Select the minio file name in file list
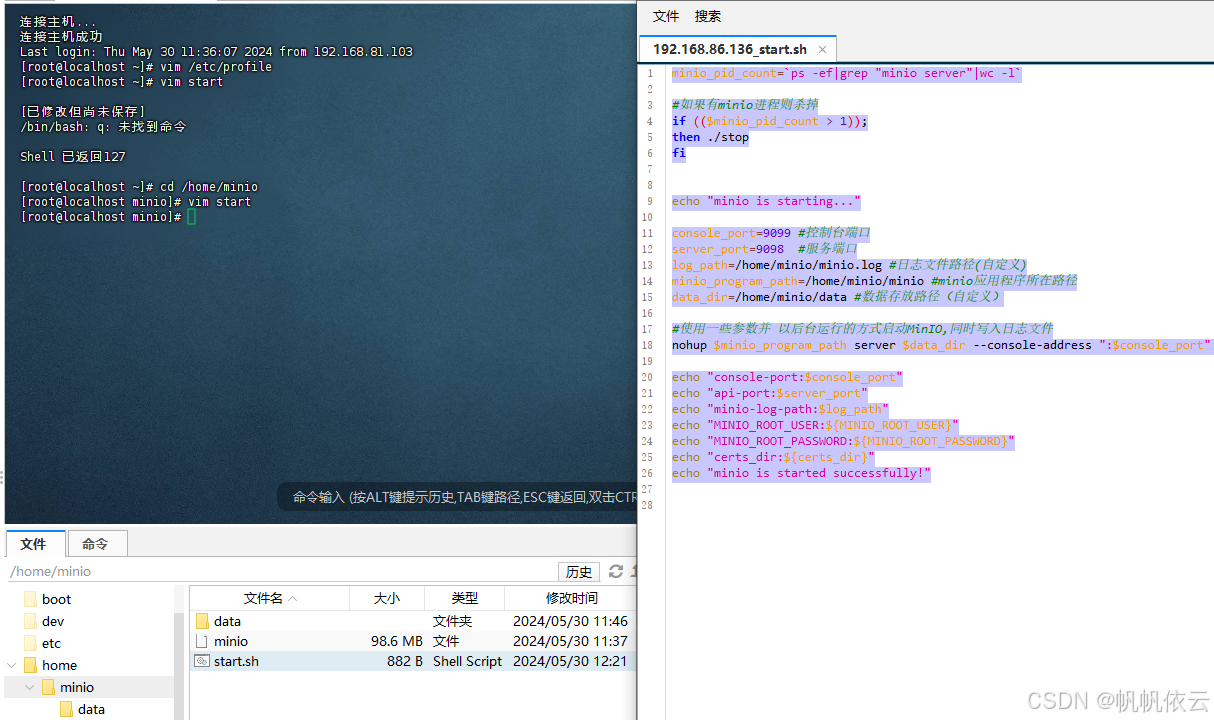Viewport: 1214px width, 720px height. tap(231, 641)
